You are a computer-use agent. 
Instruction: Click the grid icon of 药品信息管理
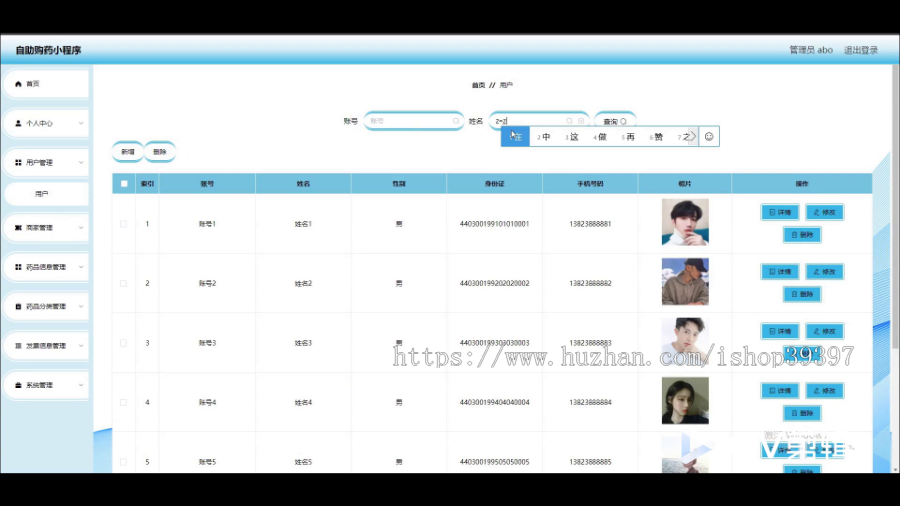[x=18, y=267]
